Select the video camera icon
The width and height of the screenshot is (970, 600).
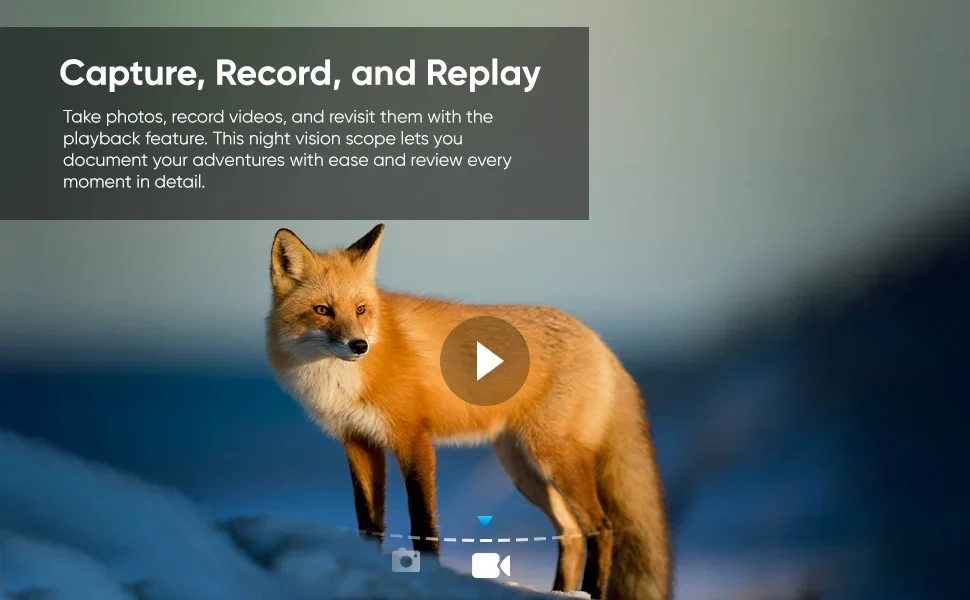click(x=491, y=565)
